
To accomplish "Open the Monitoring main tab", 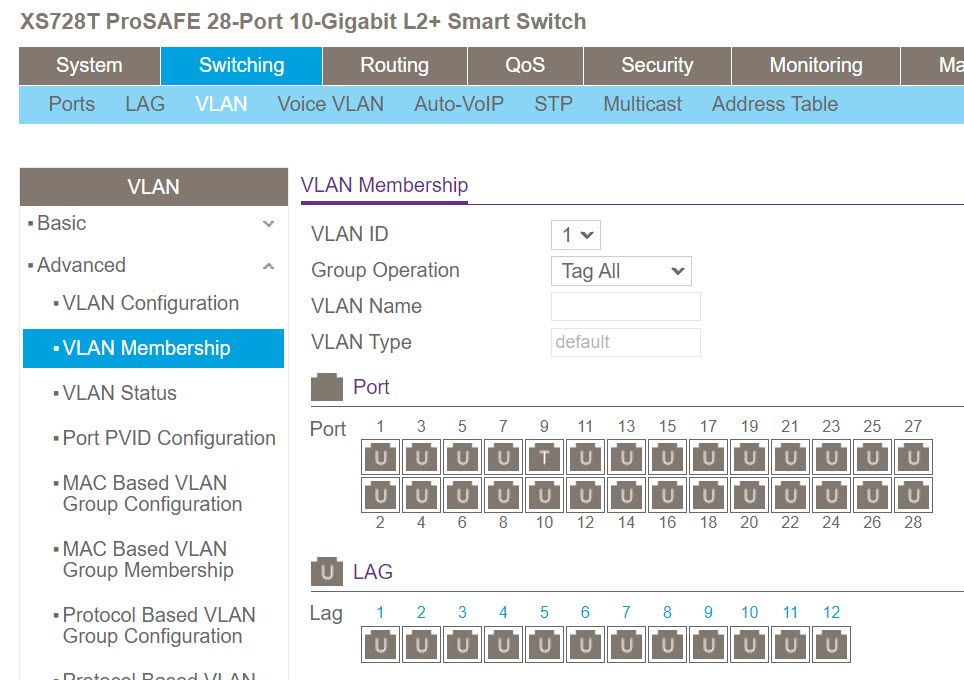I will click(816, 65).
